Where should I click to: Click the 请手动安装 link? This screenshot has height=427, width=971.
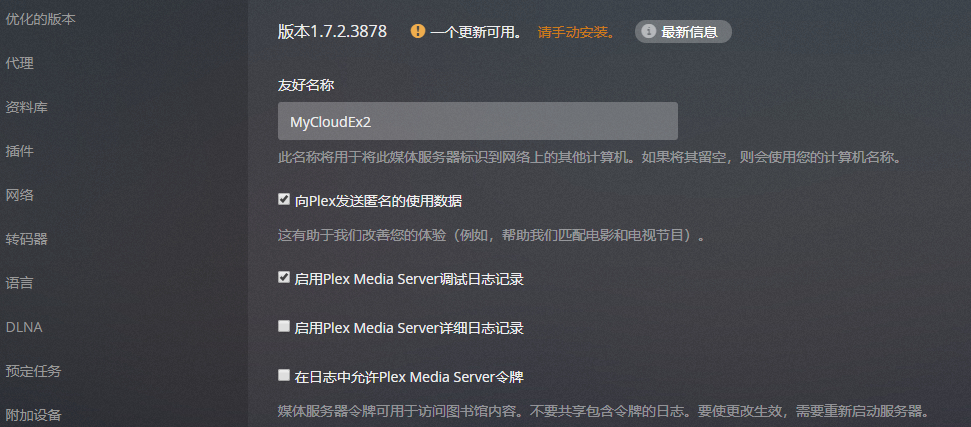(x=577, y=32)
